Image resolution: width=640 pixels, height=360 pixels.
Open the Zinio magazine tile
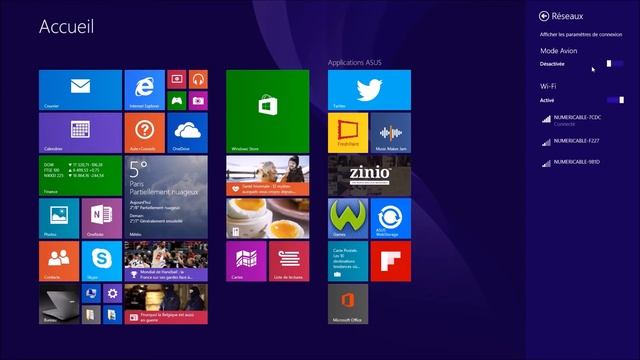point(369,176)
